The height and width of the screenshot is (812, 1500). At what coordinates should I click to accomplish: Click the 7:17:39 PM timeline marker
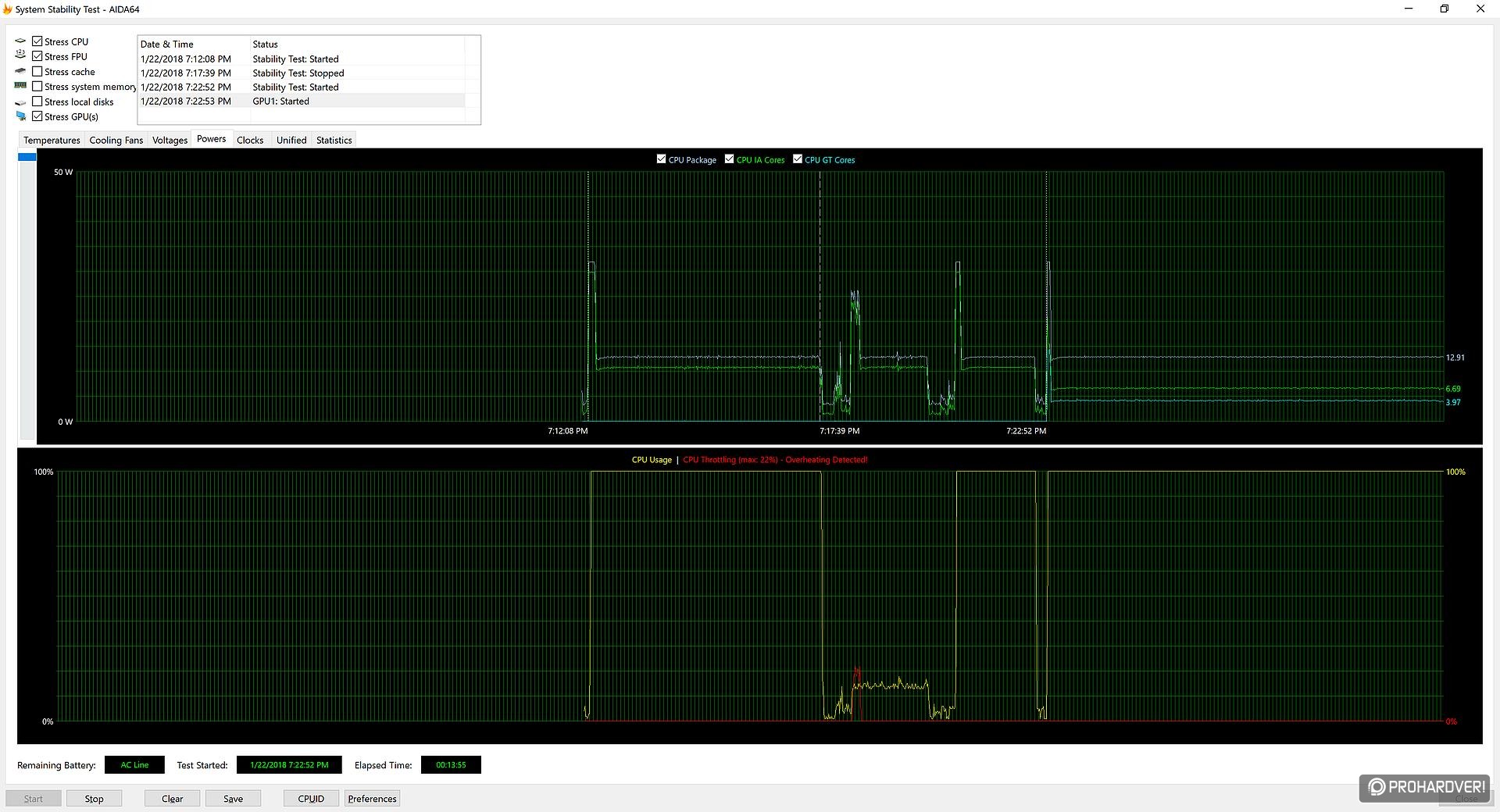coord(839,431)
